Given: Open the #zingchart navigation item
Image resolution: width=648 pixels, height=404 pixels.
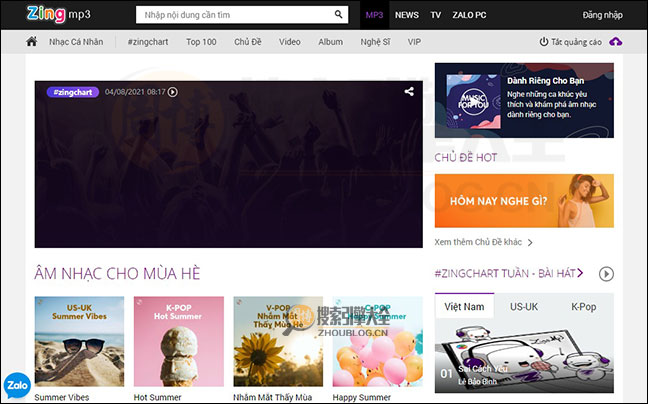Looking at the screenshot, I should pyautogui.click(x=148, y=42).
